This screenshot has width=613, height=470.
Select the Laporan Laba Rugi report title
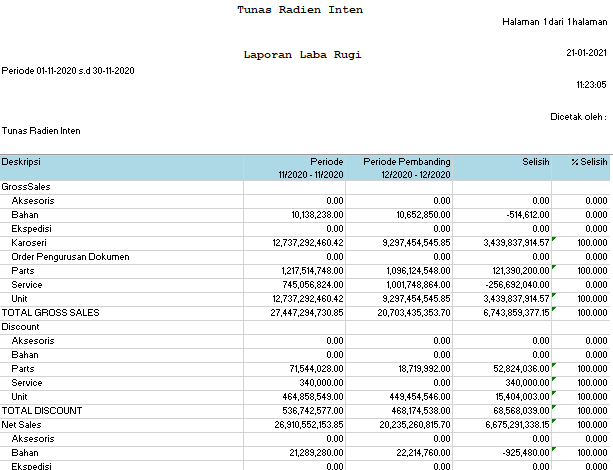pyautogui.click(x=303, y=55)
